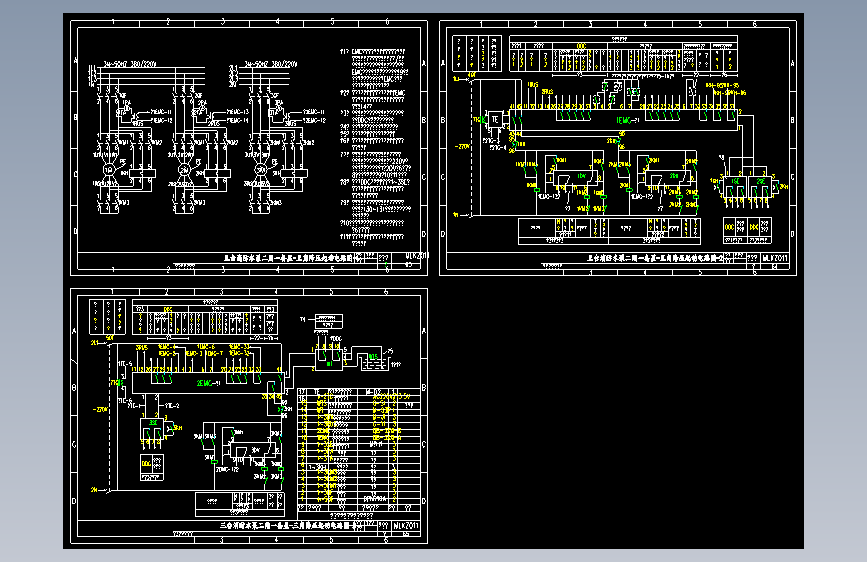This screenshot has width=867, height=562.
Task: Select the numbered notes block in the top-left sheet
Action: click(375, 148)
